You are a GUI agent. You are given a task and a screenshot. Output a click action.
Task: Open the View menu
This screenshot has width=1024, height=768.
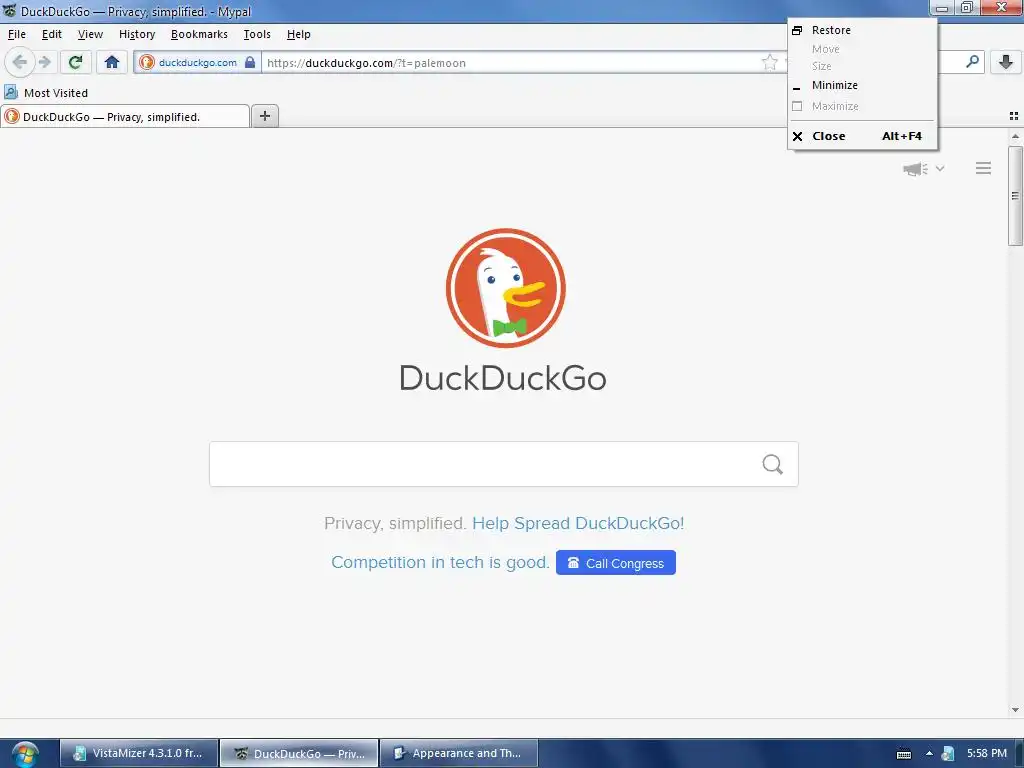[90, 34]
